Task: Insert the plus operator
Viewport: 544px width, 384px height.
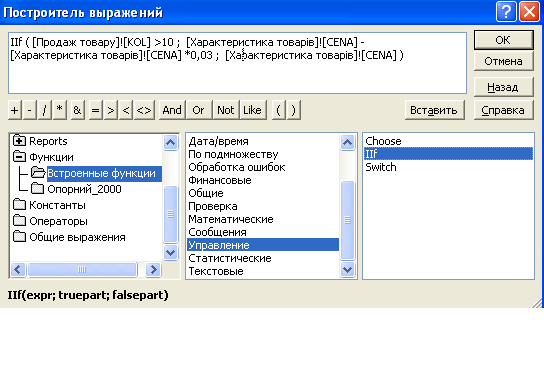Action: [x=15, y=110]
